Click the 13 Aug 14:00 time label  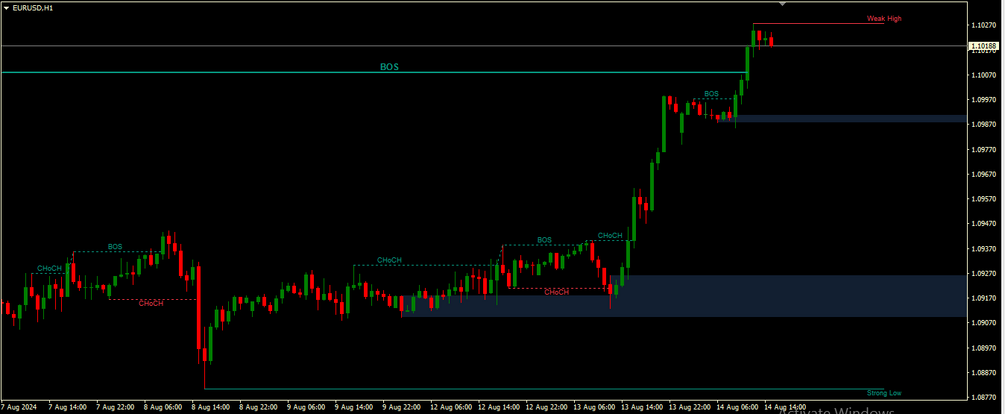pyautogui.click(x=640, y=407)
